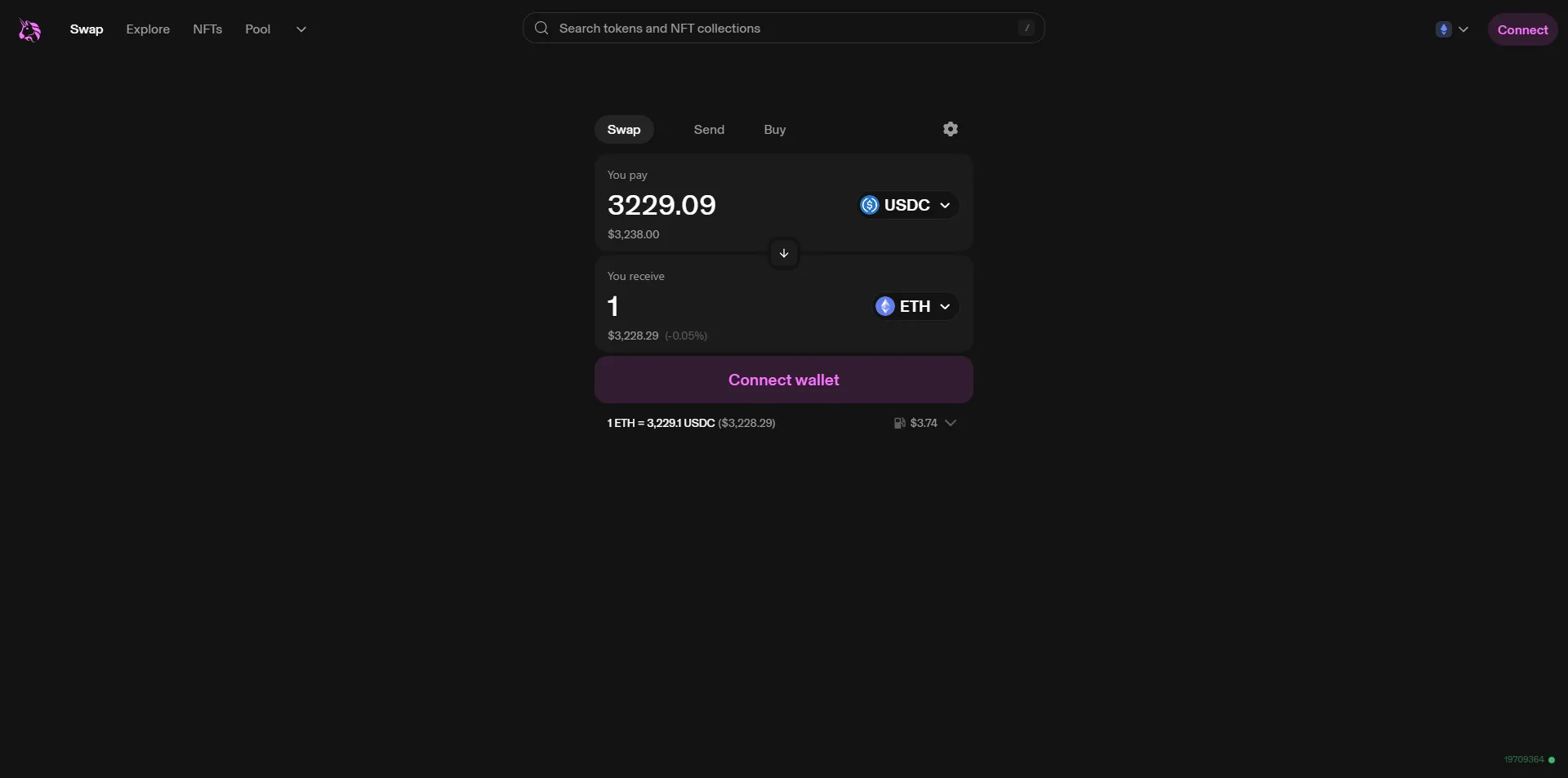This screenshot has height=778, width=1568.
Task: Click the green block status dot
Action: 1552,760
